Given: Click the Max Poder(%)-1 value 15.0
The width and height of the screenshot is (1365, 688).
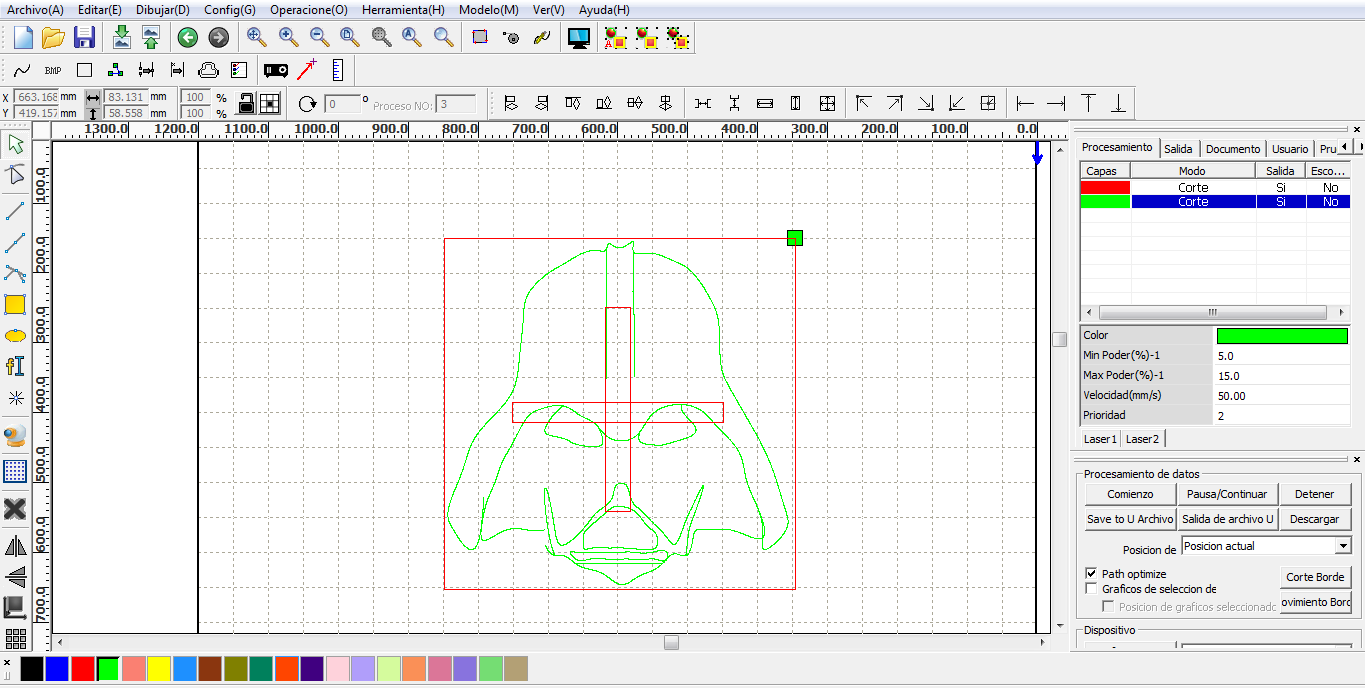Looking at the screenshot, I should 1282,375.
